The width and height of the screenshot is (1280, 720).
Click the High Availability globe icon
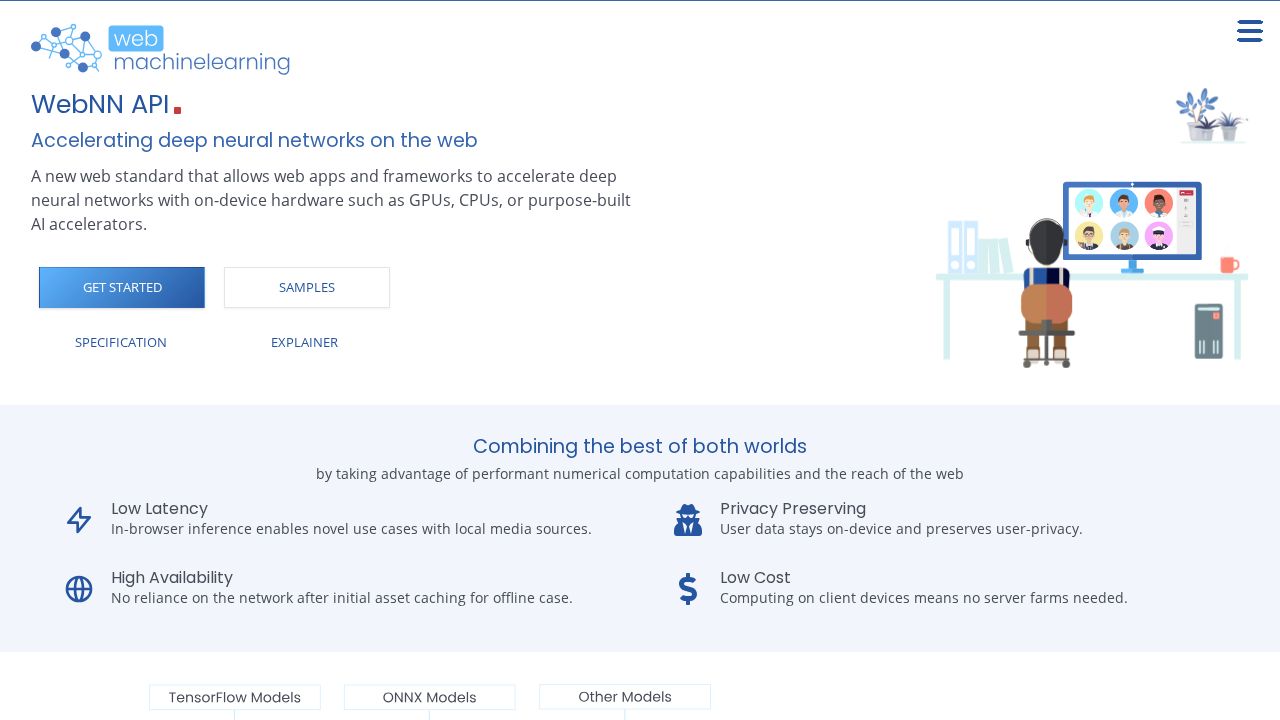point(79,589)
